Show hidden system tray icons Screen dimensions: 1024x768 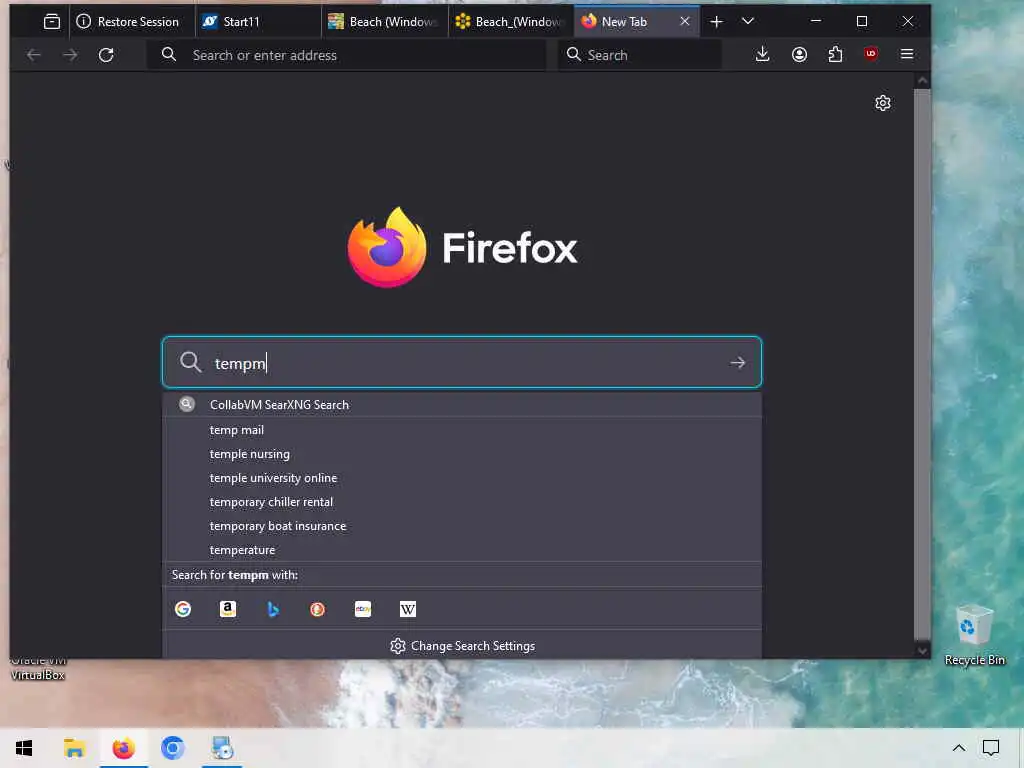959,748
